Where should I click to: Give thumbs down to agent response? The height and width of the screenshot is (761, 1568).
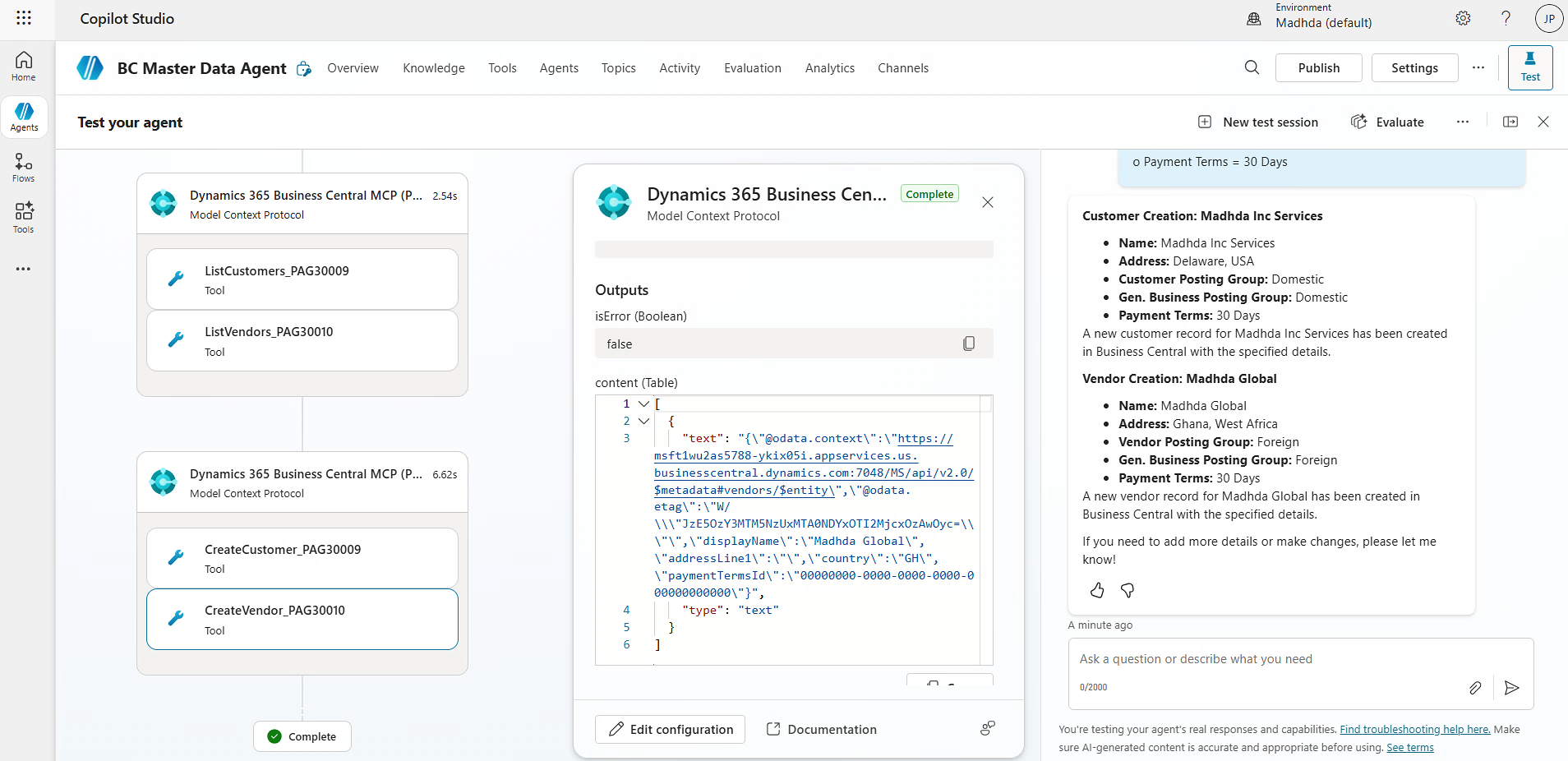pos(1128,590)
